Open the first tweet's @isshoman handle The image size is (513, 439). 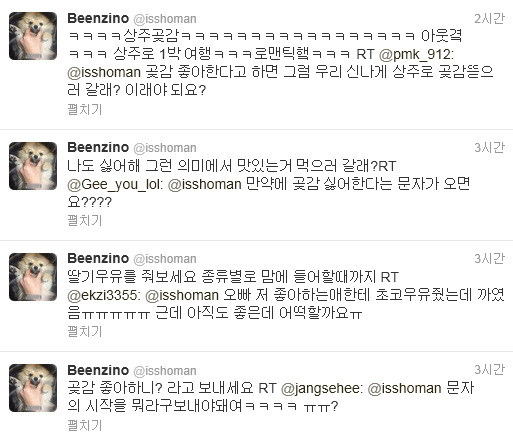pyautogui.click(x=165, y=19)
